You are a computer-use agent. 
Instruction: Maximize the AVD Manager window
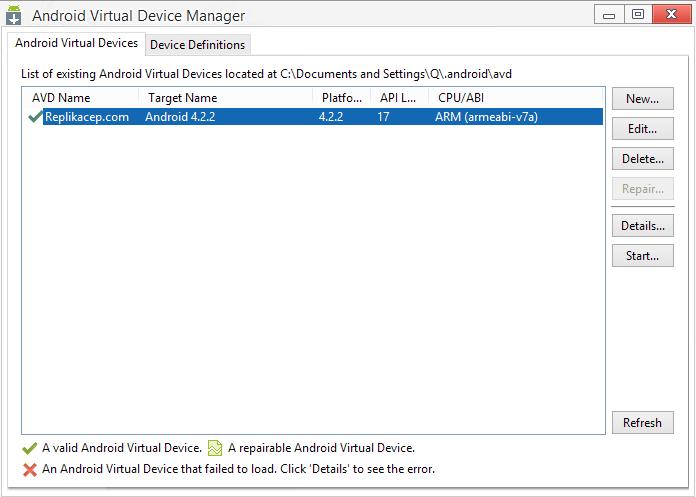pos(637,14)
